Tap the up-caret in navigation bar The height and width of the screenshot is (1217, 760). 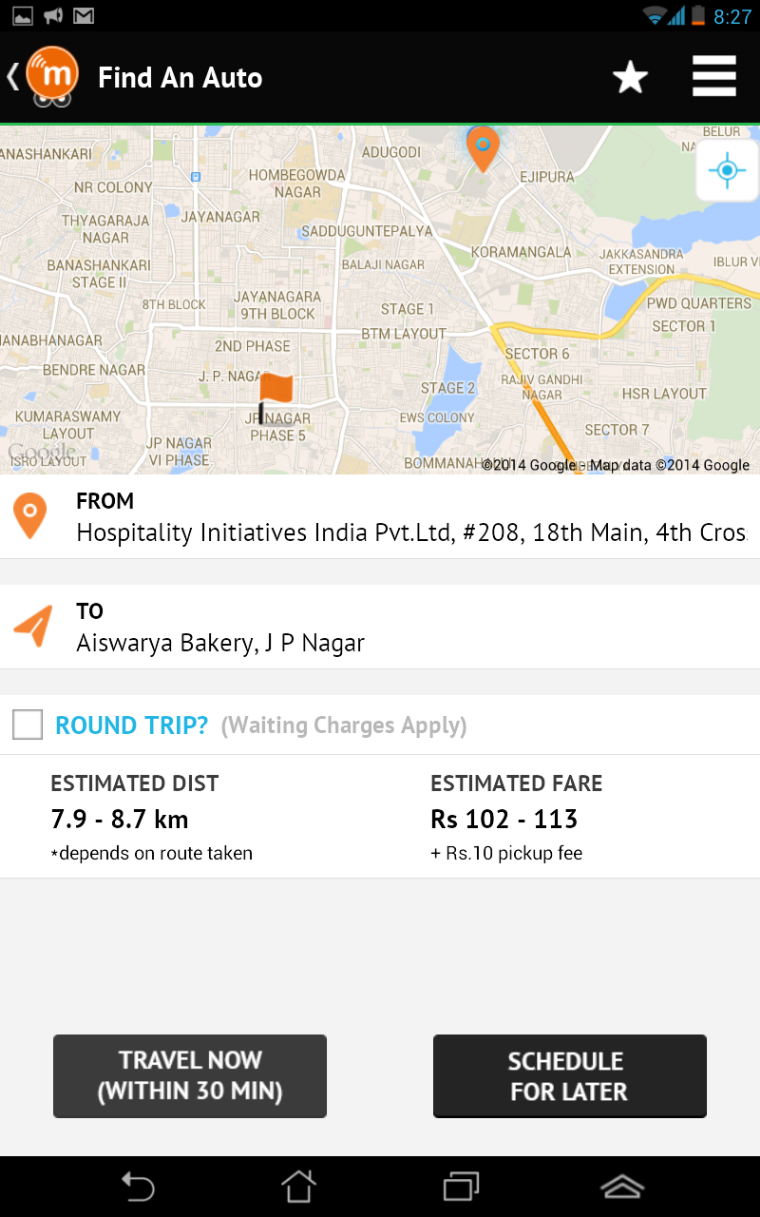[x=622, y=1187]
